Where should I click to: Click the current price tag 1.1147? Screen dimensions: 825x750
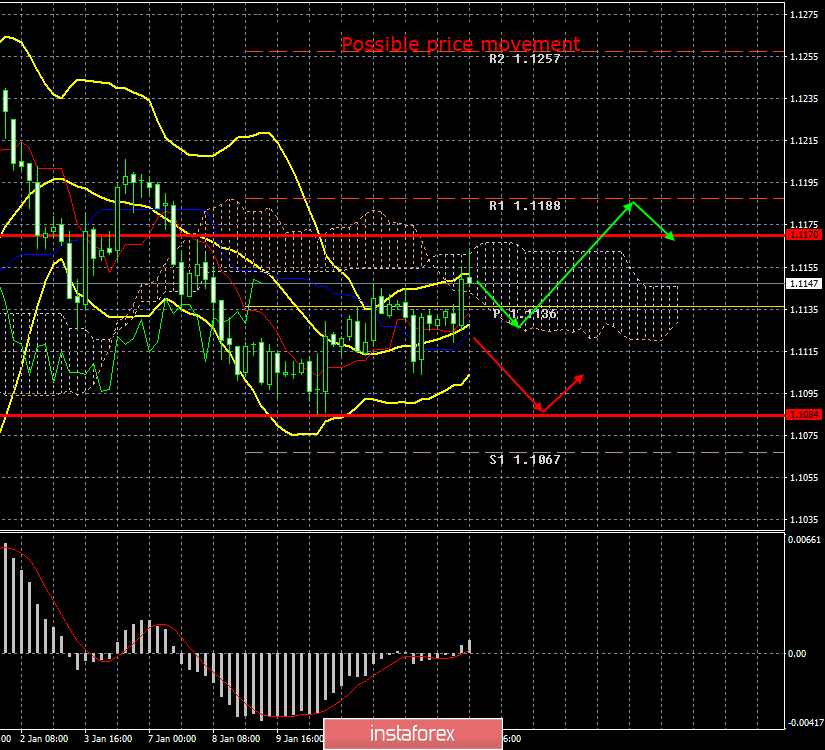click(x=803, y=284)
